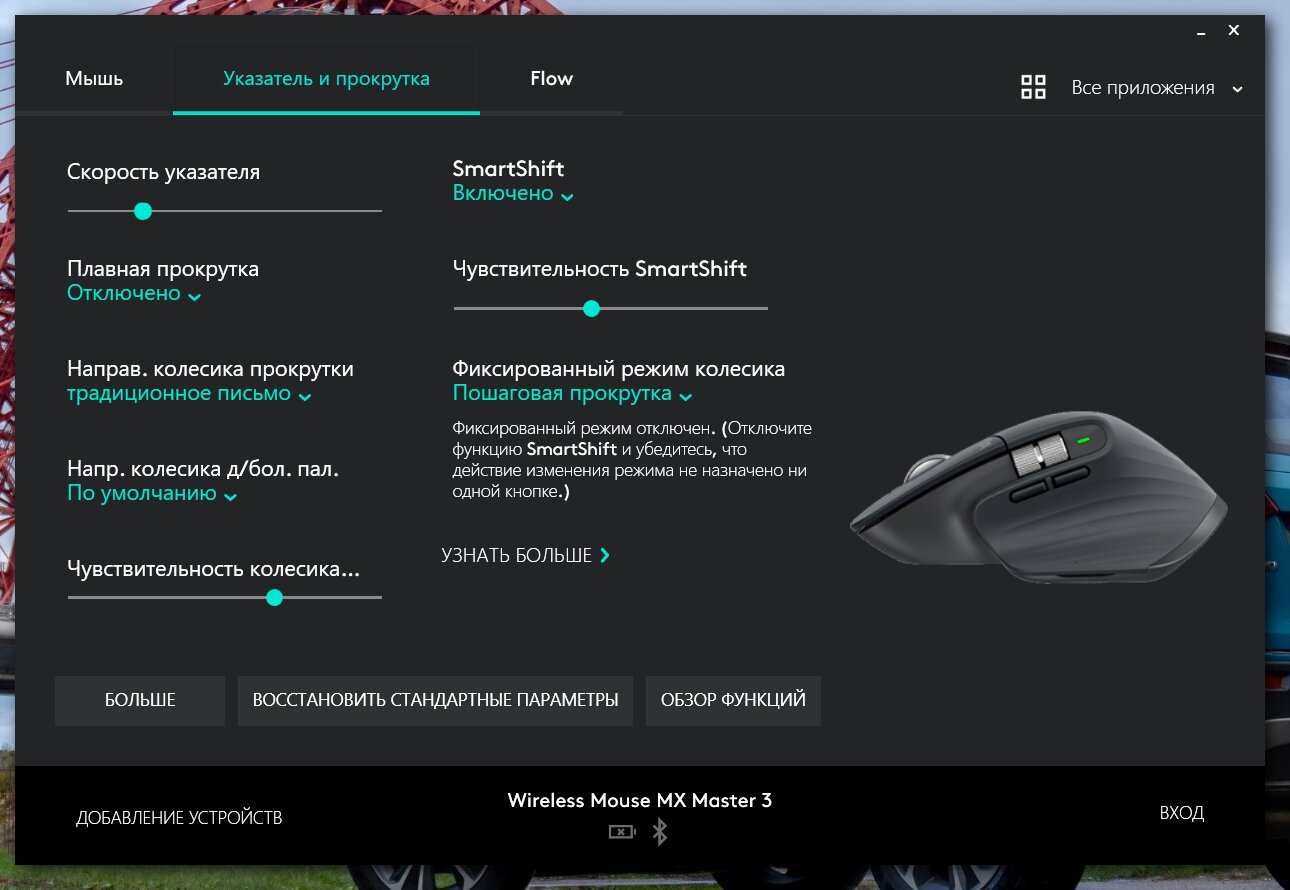Click the Чувствительность SmartShift slider handle
The height and width of the screenshot is (890, 1290).
point(591,308)
